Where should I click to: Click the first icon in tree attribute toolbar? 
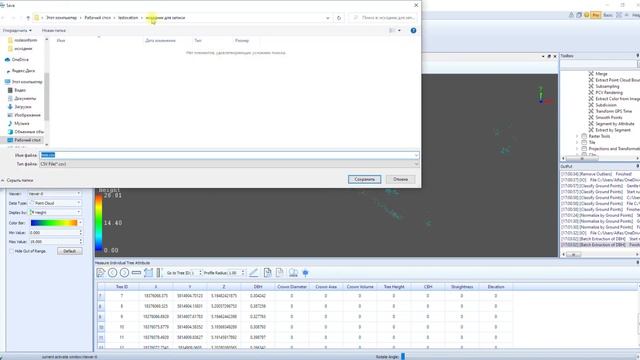tap(100, 273)
